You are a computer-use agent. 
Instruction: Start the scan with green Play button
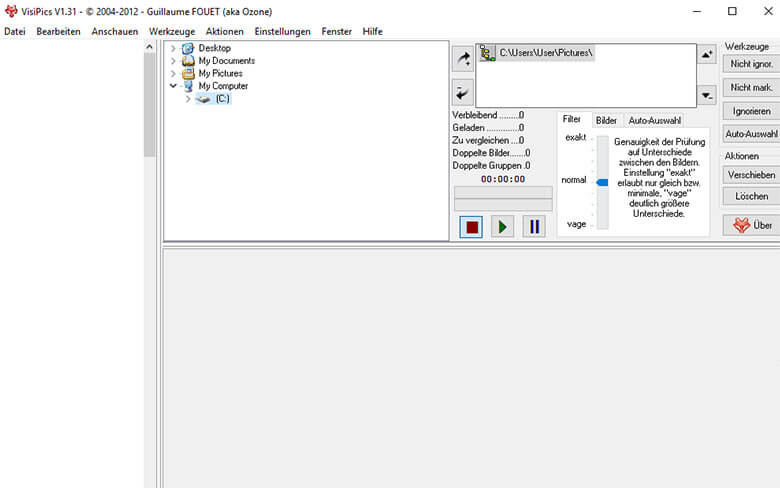(x=503, y=227)
